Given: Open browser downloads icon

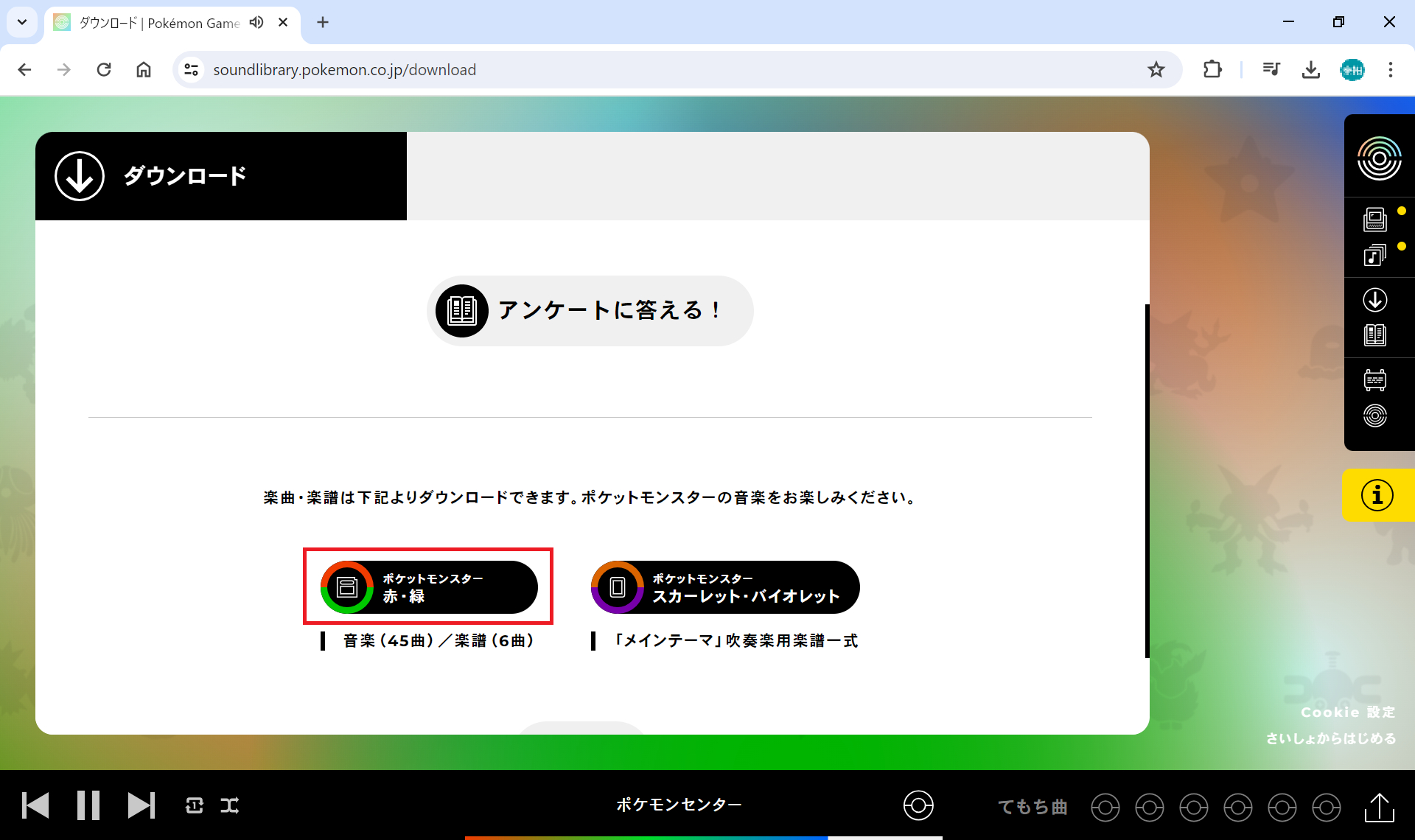Looking at the screenshot, I should pyautogui.click(x=1311, y=70).
